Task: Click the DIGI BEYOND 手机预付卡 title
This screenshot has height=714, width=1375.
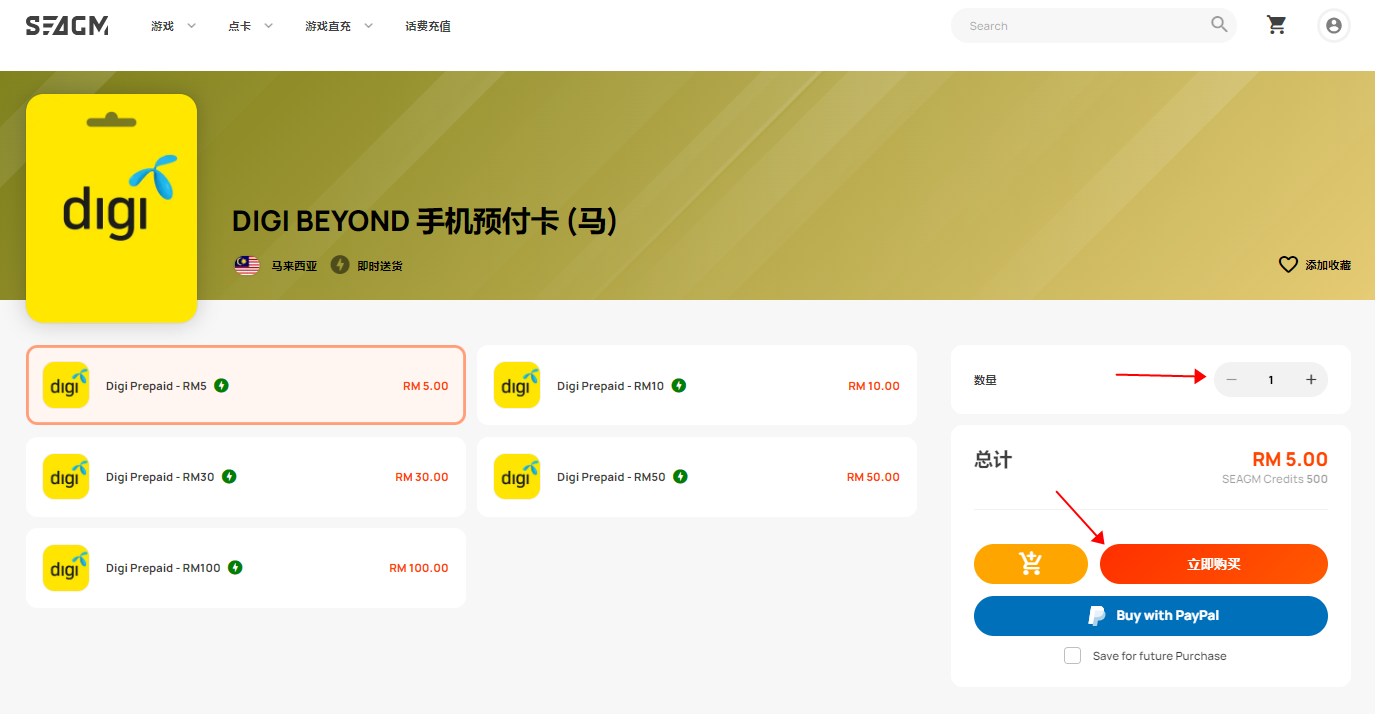Action: (x=425, y=221)
